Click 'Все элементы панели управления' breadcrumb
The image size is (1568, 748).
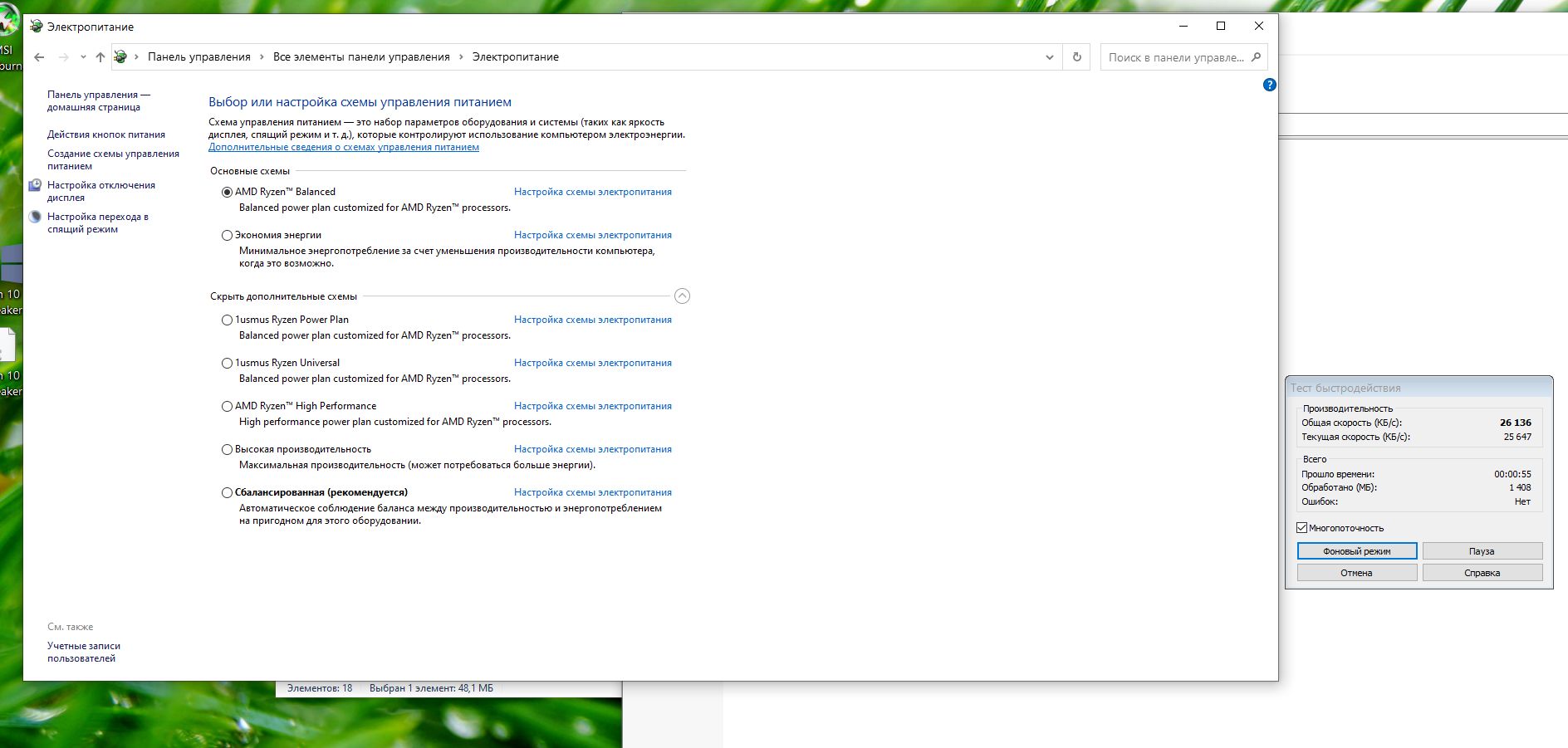361,57
